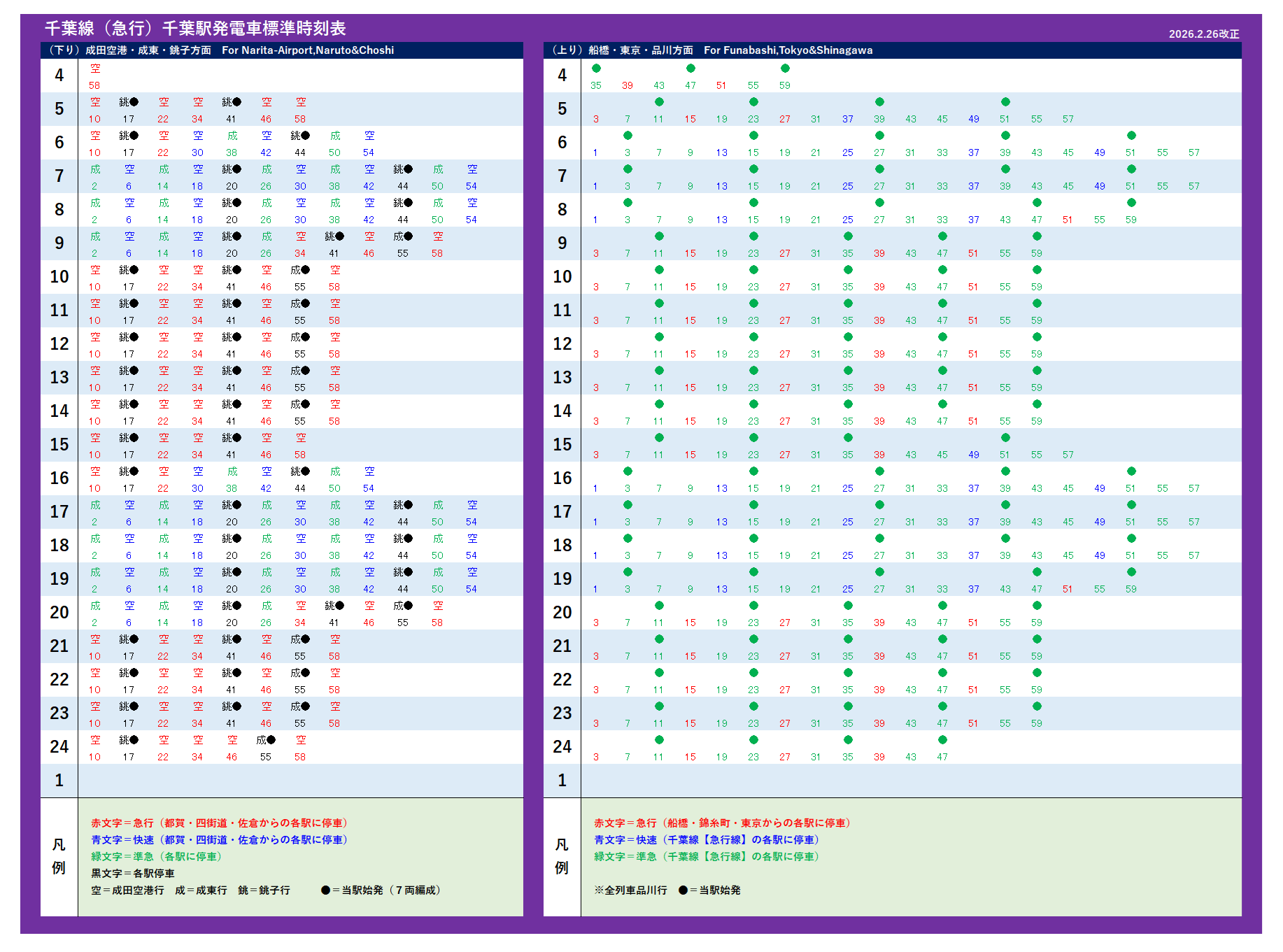Click the 成● symbol in outbound 24 o'clock row
1283x952 pixels.
[266, 740]
